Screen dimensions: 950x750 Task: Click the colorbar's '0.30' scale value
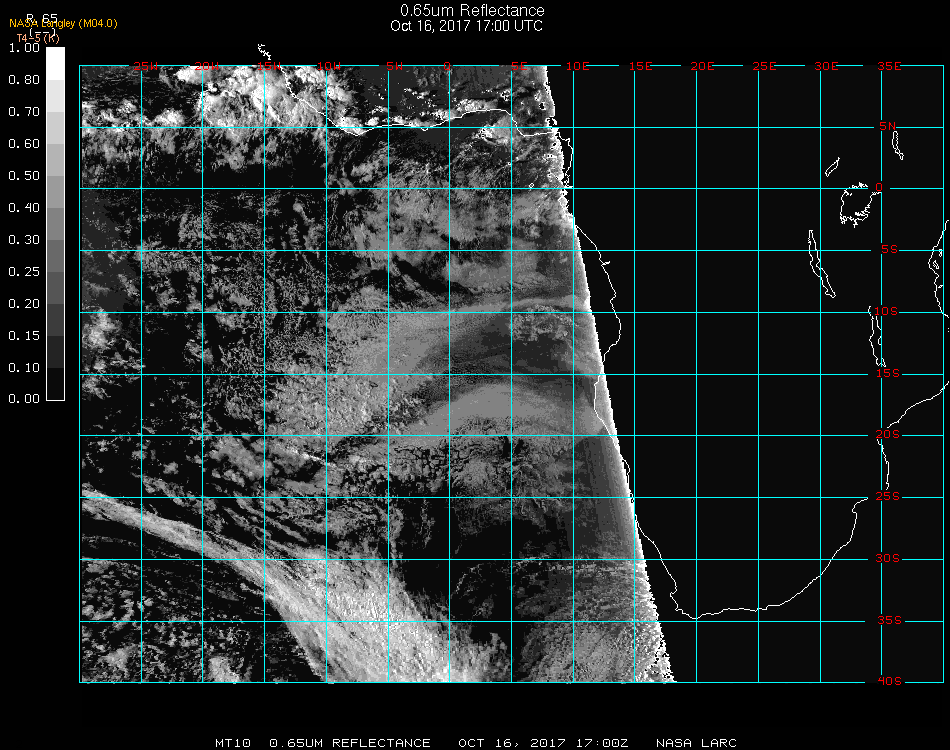click(24, 240)
